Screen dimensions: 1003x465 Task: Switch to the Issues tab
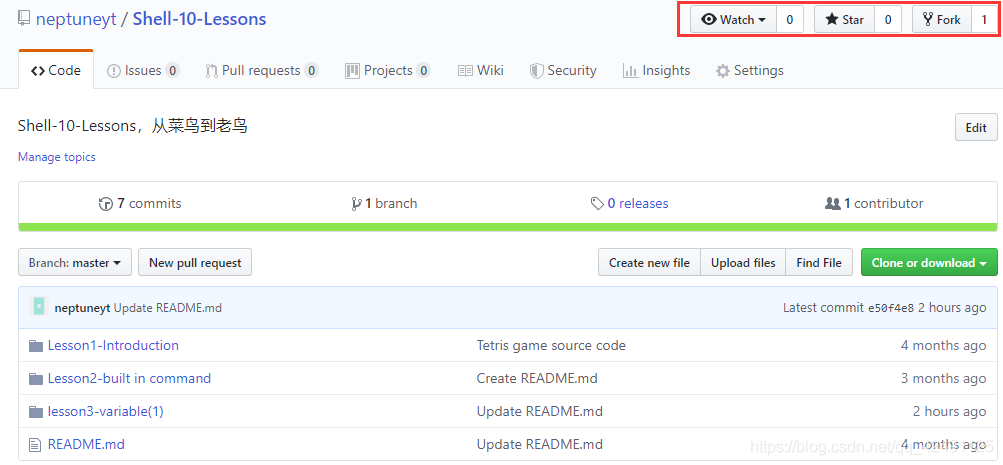(143, 70)
